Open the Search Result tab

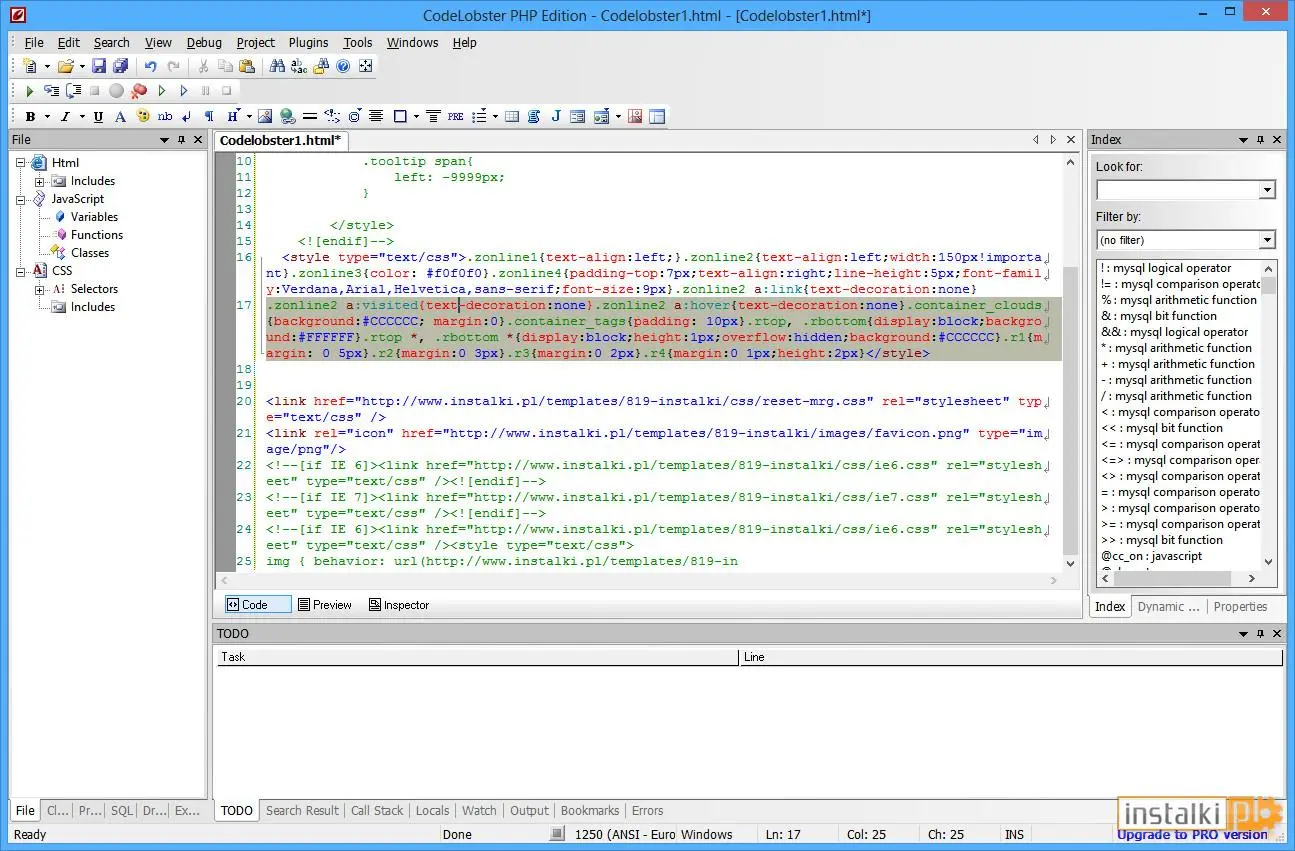[x=302, y=810]
